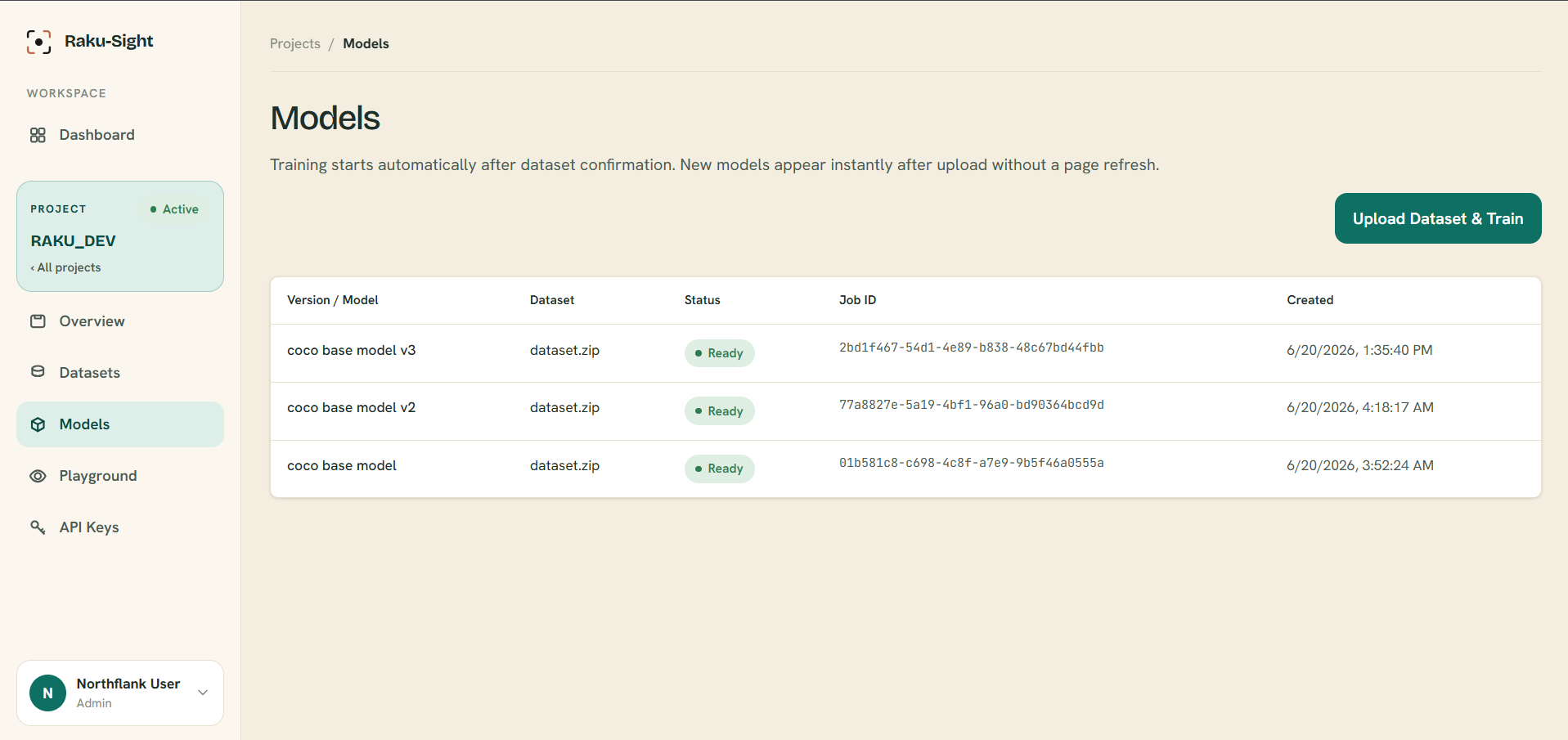The width and height of the screenshot is (1568, 740).
Task: Select the Models sidebar item
Action: click(120, 424)
